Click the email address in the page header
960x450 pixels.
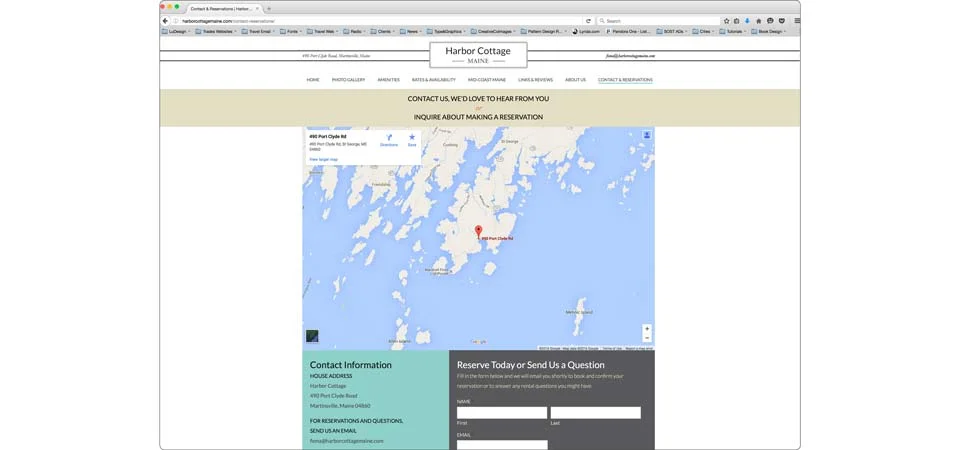631,56
